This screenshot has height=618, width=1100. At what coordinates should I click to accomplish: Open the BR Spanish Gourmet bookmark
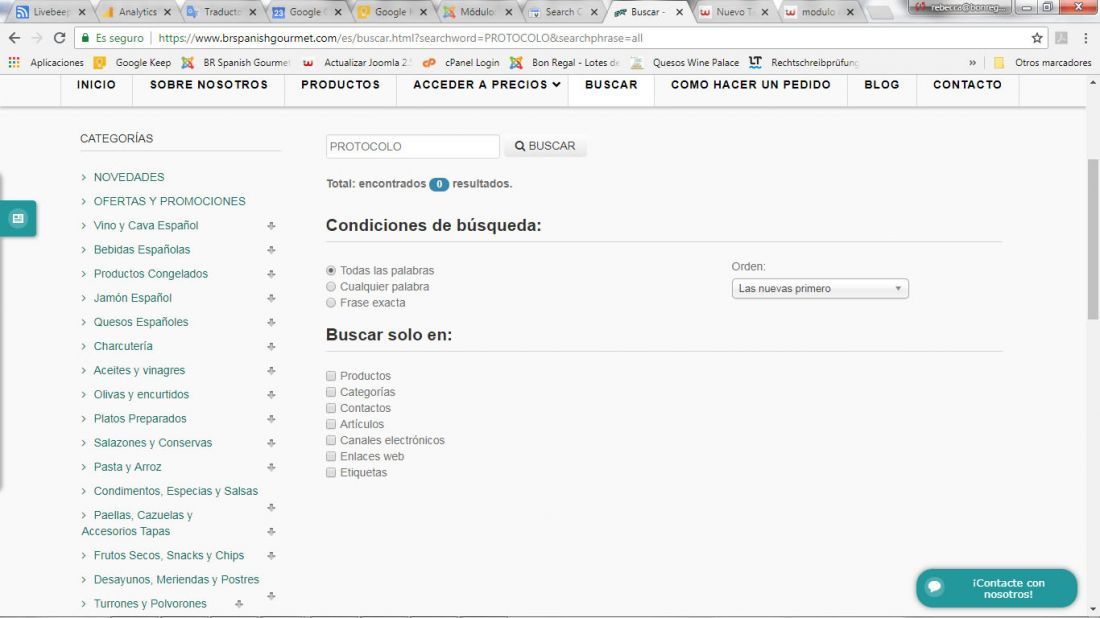235,62
